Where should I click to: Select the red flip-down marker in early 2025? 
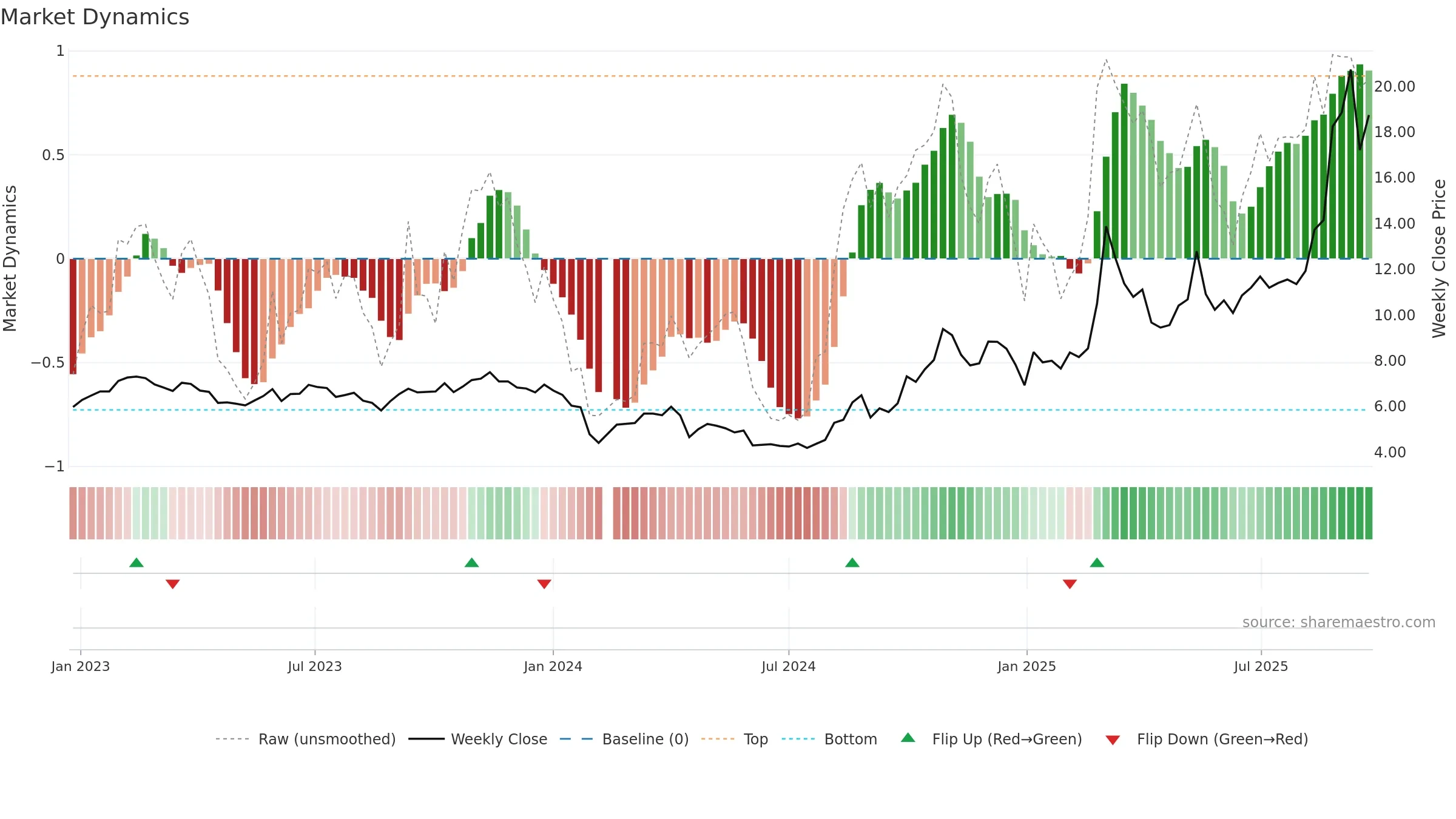coord(1070,584)
